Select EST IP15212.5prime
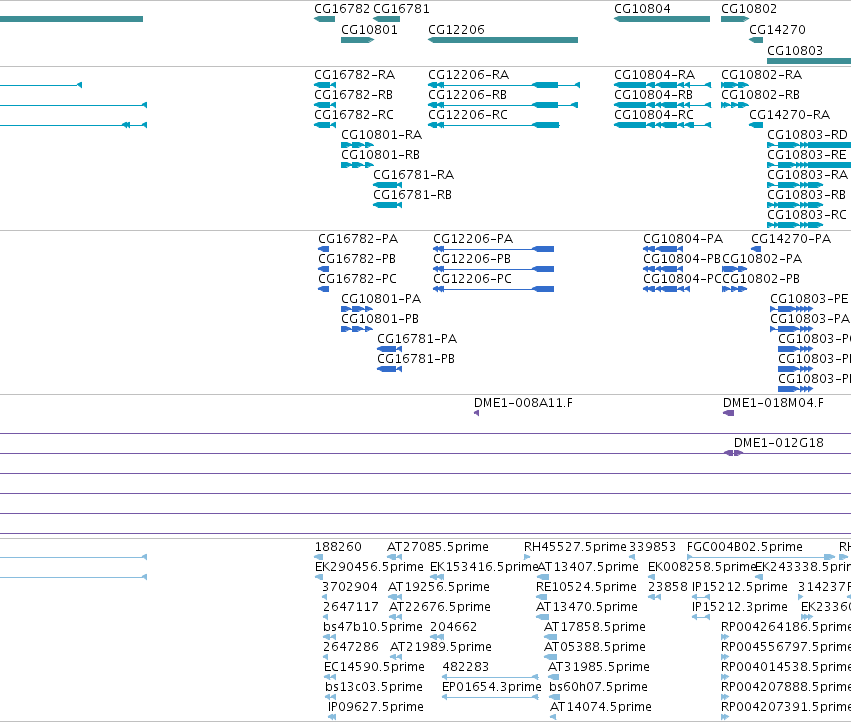The height and width of the screenshot is (722, 851). (x=739, y=587)
